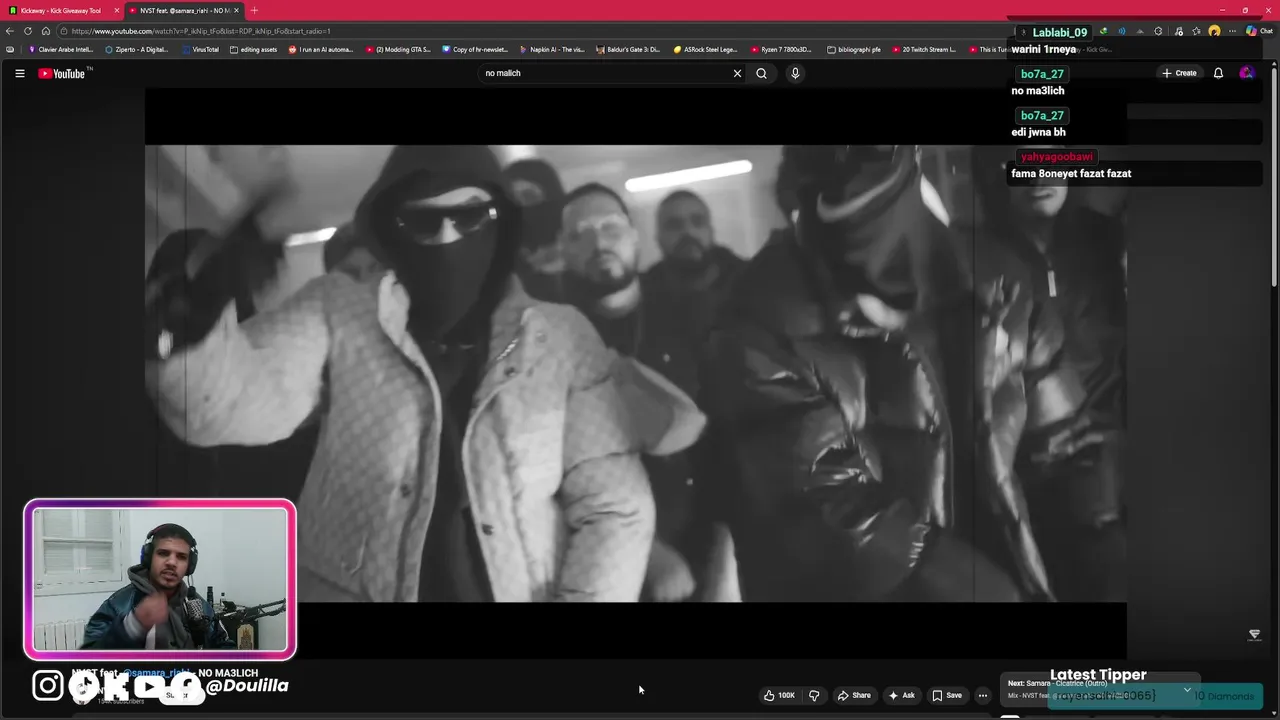
Task: Open Clavier Arabe Intell... bookmark
Action: 61,49
